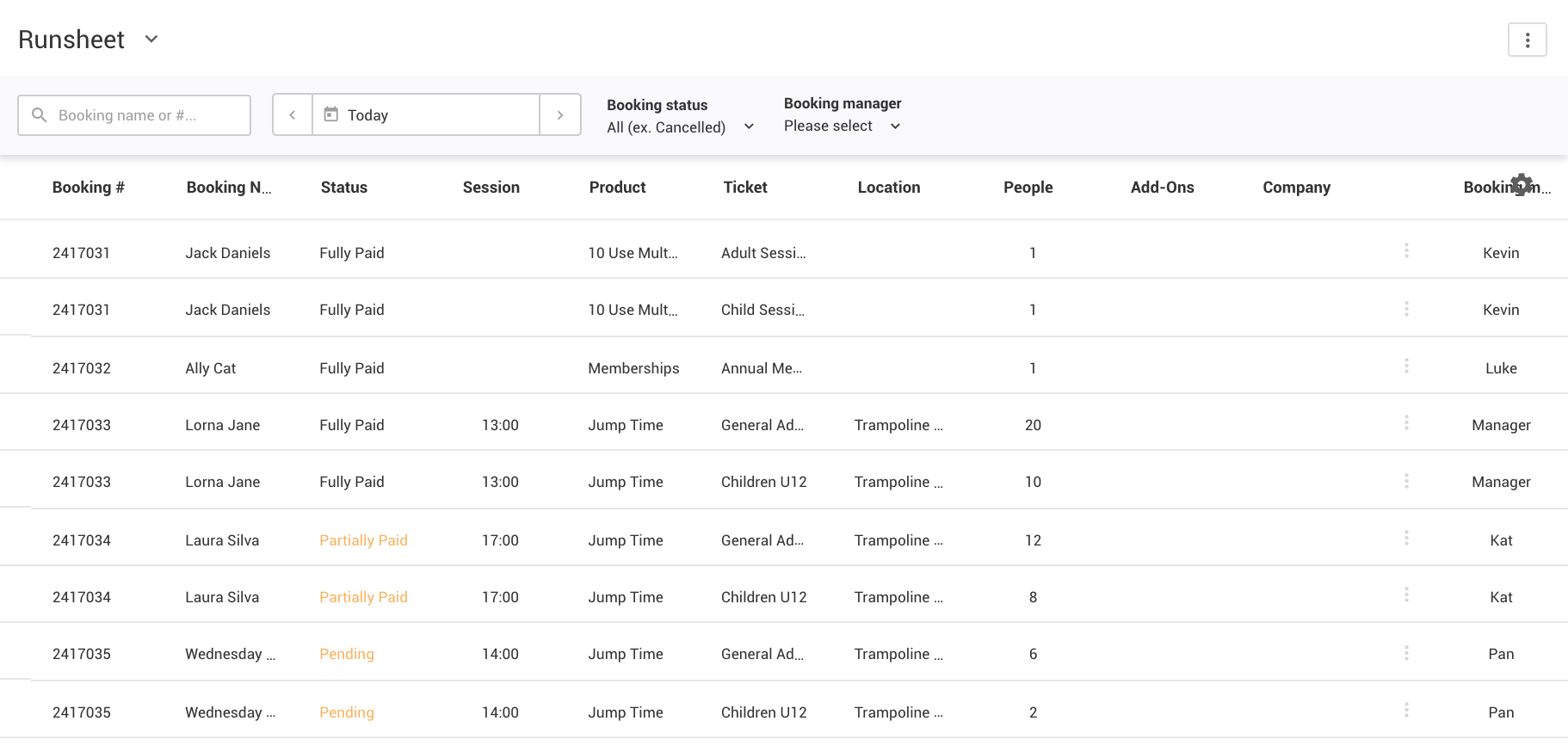Click people count 20 cell
The image size is (1568, 752).
click(1033, 425)
